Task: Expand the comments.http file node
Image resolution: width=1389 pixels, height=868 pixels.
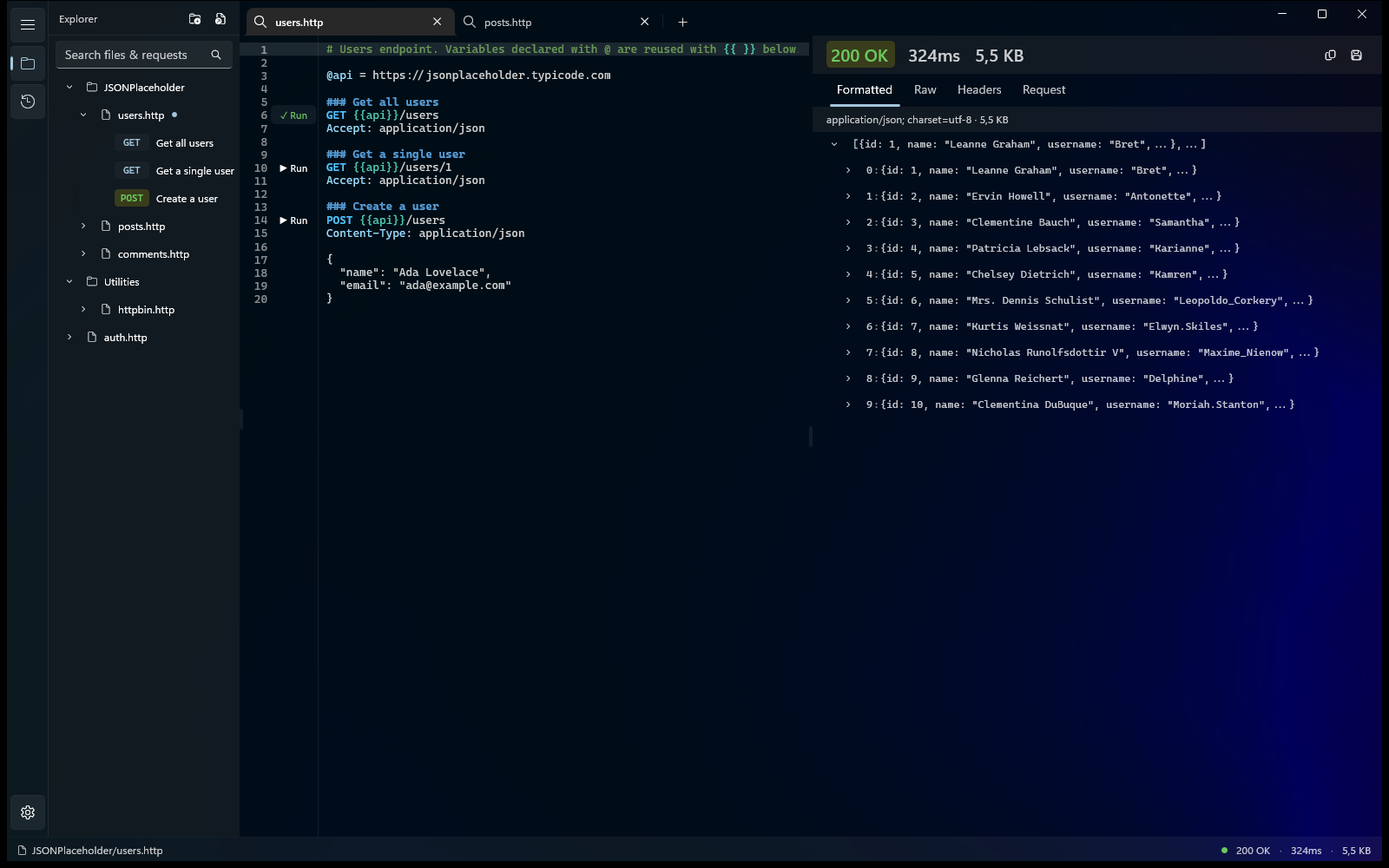Action: point(83,253)
